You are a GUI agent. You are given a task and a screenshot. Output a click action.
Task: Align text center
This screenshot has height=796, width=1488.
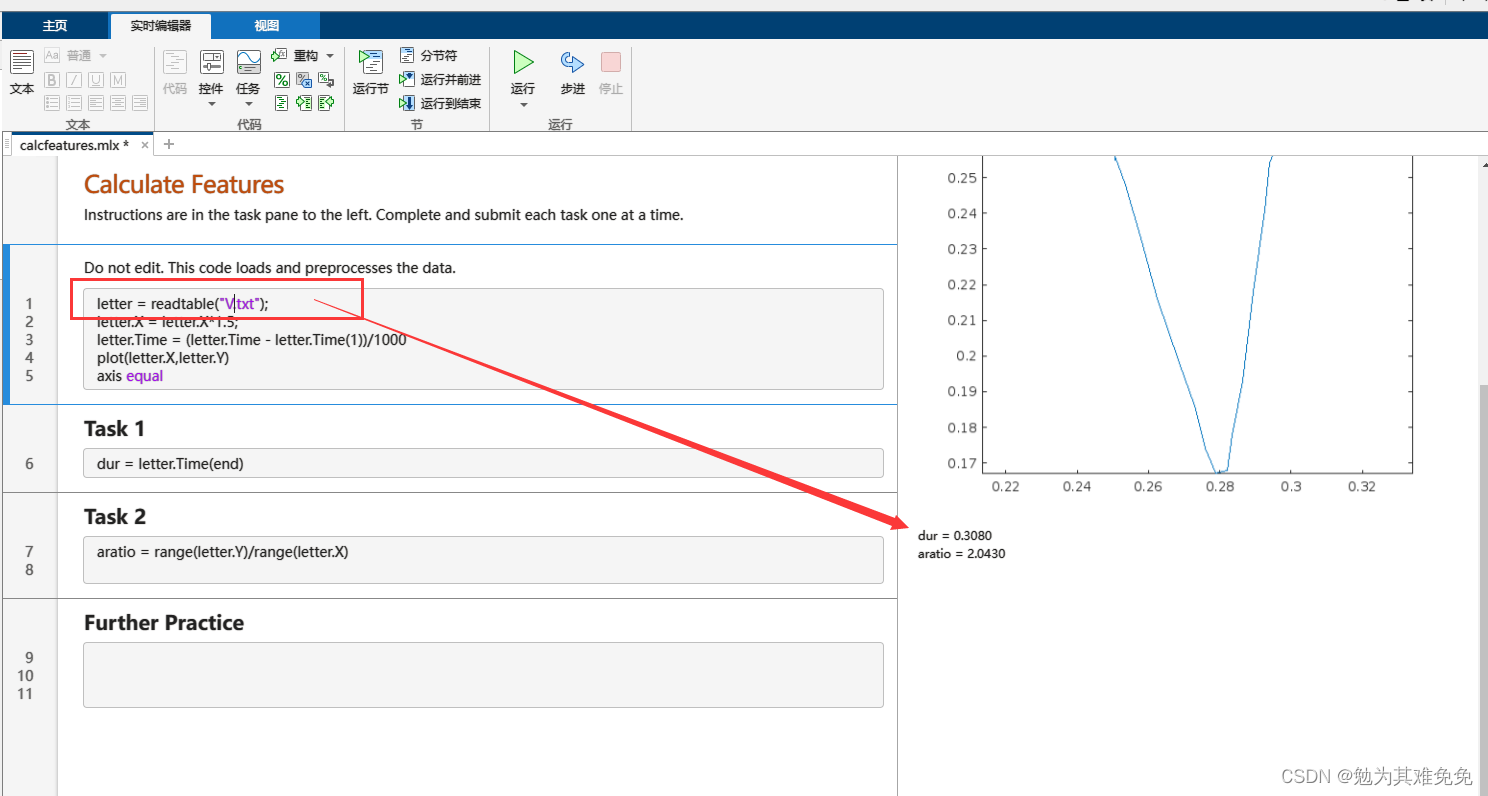(x=118, y=102)
